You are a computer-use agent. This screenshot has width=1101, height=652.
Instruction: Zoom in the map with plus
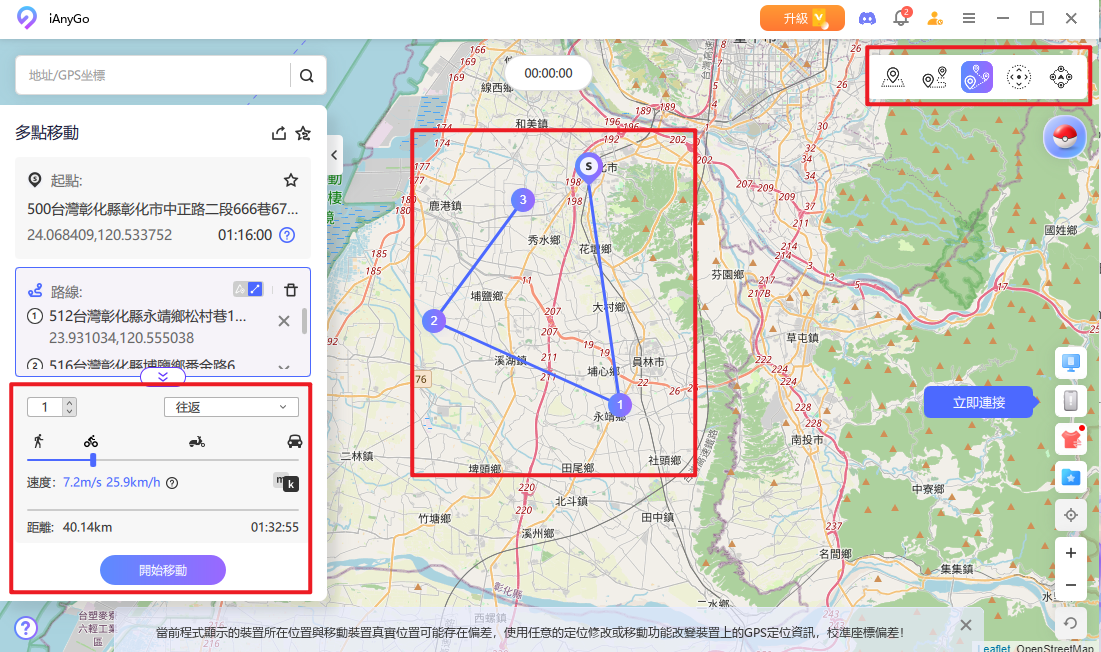pos(1070,553)
